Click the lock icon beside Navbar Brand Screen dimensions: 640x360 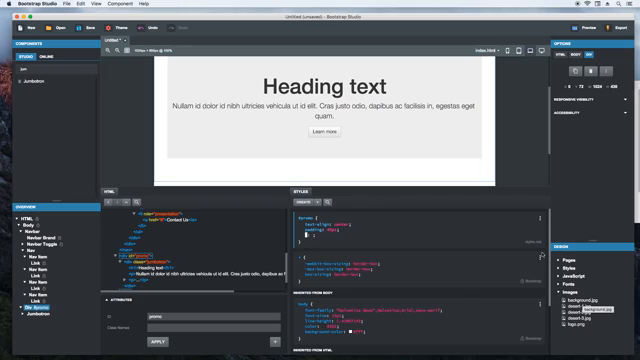[x=59, y=238]
